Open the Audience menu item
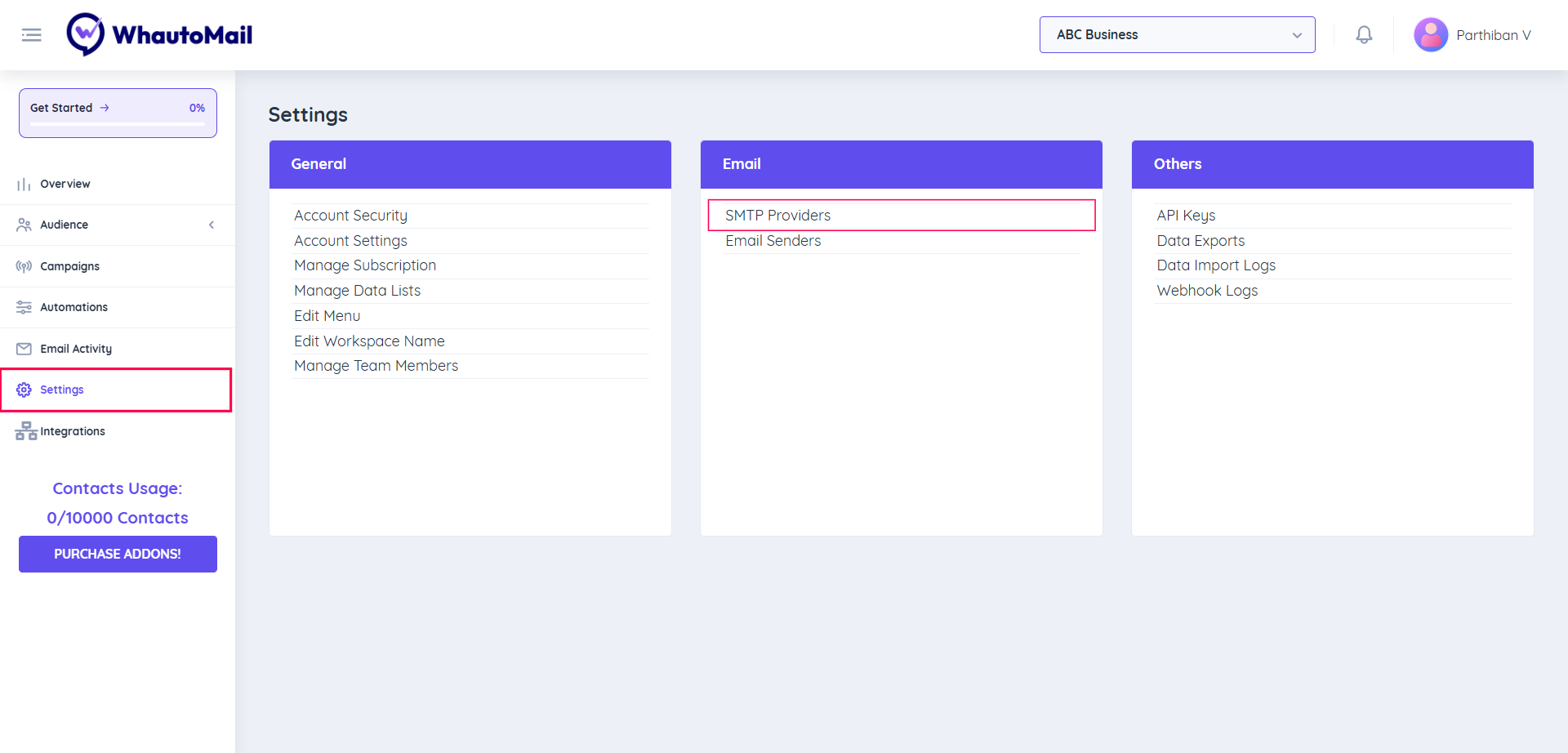Screen dimensions: 1568x753 [65, 225]
